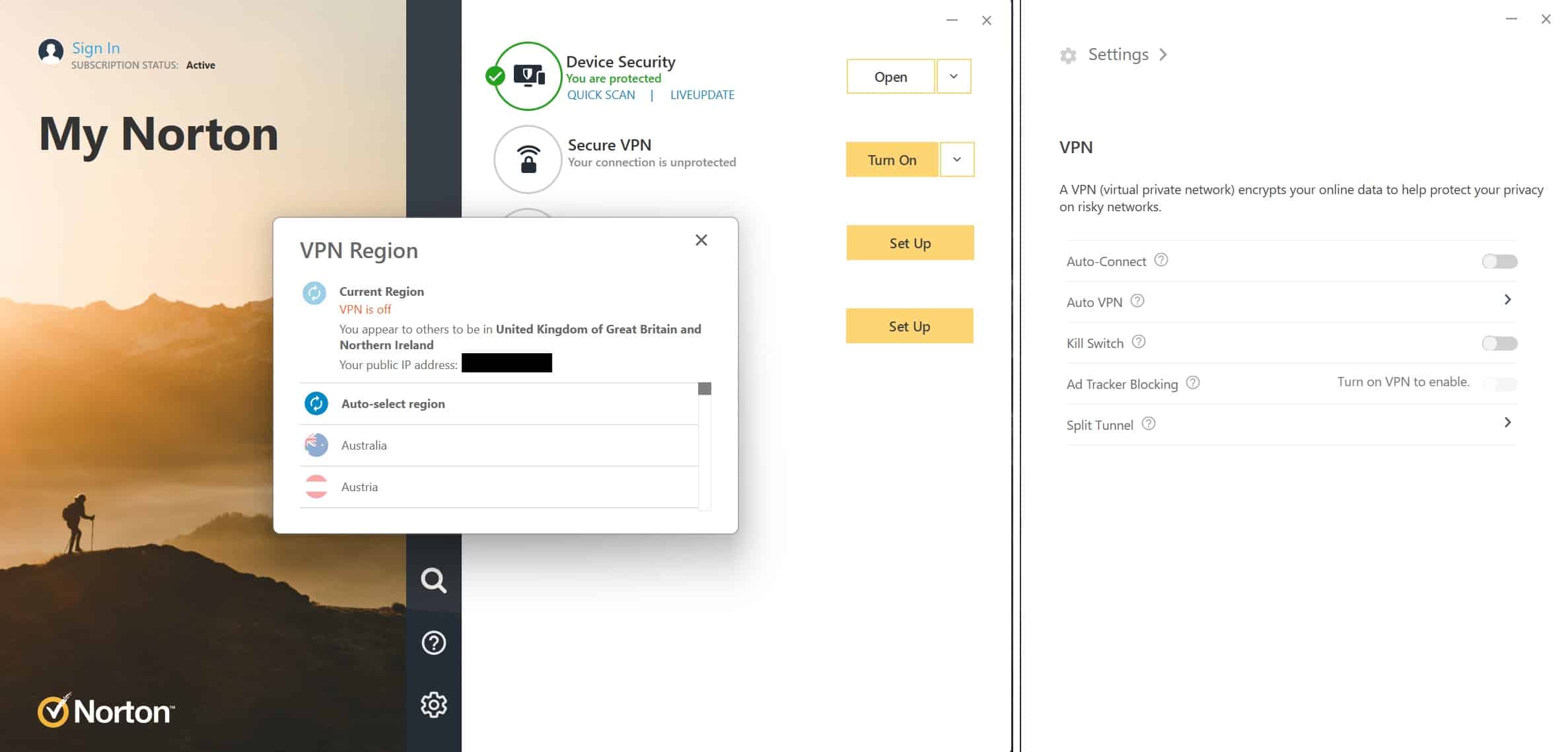The image size is (1568, 752).
Task: Open the settings gear in the sidebar
Action: 434,704
